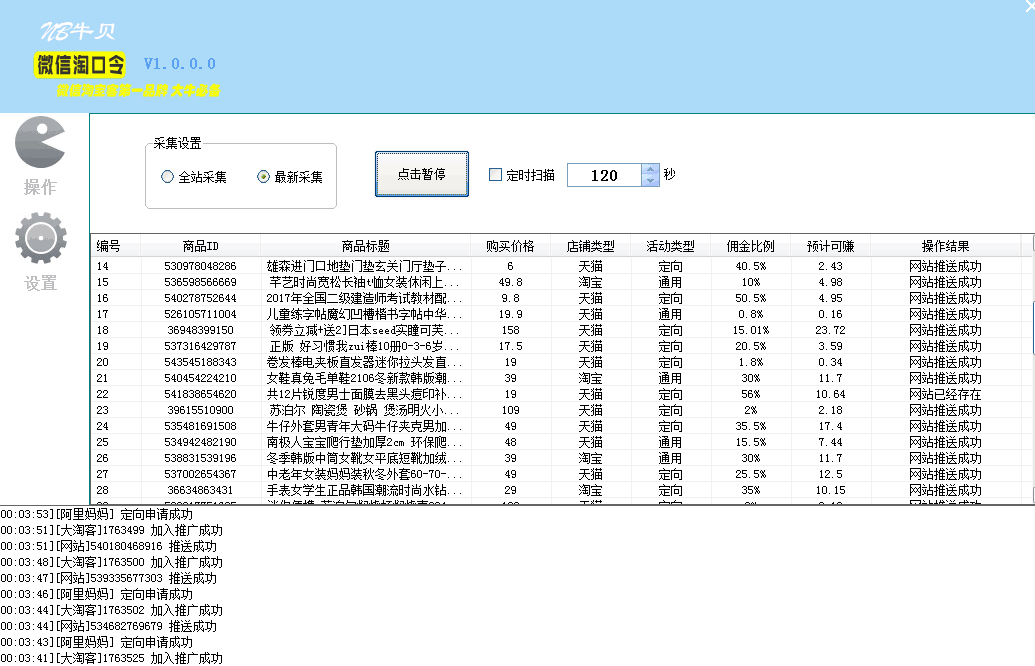Click log entry [大淘客]1763525 加入推广成功

click(x=112, y=658)
